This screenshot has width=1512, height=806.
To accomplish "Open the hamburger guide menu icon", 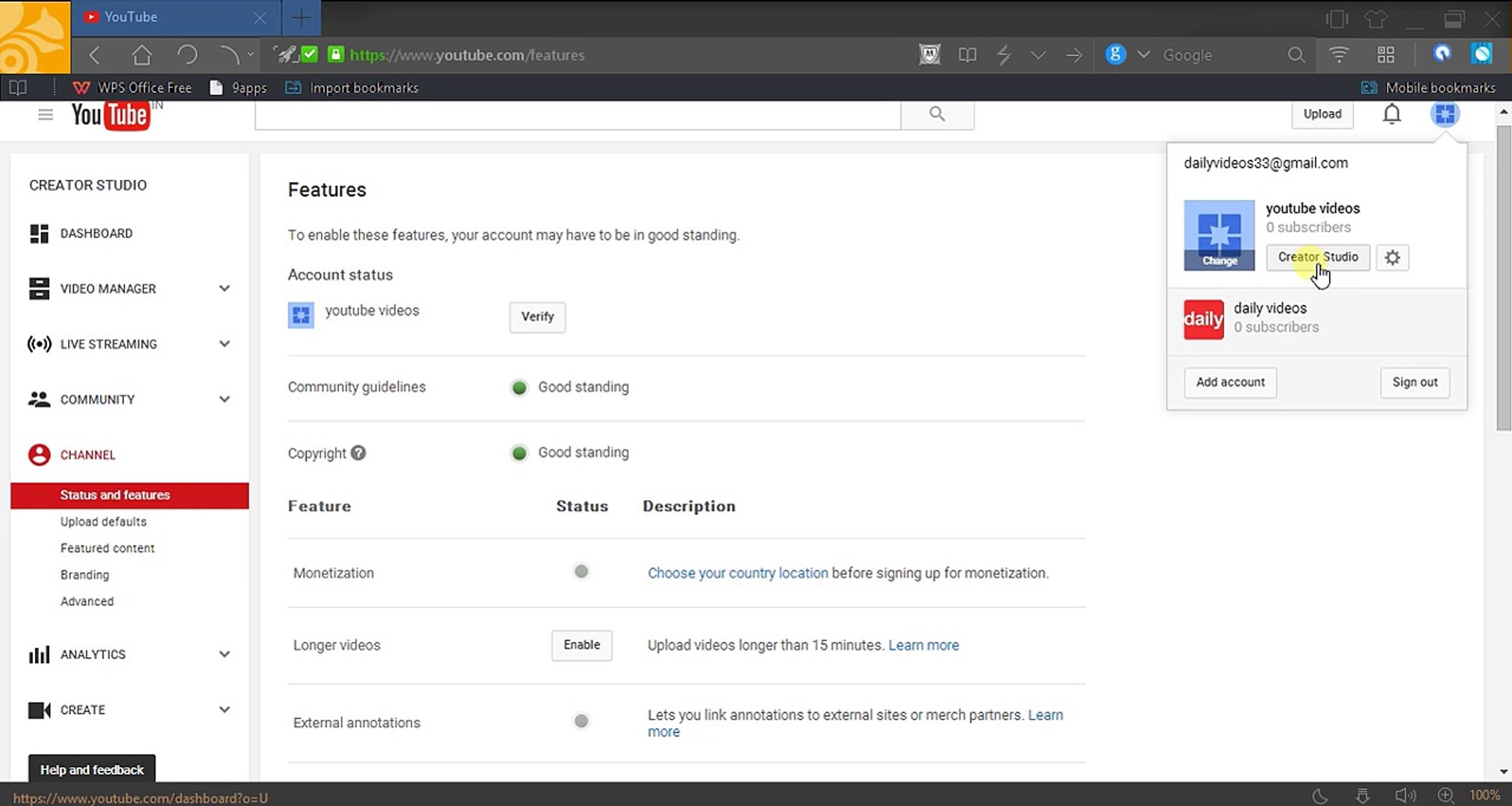I will [46, 114].
